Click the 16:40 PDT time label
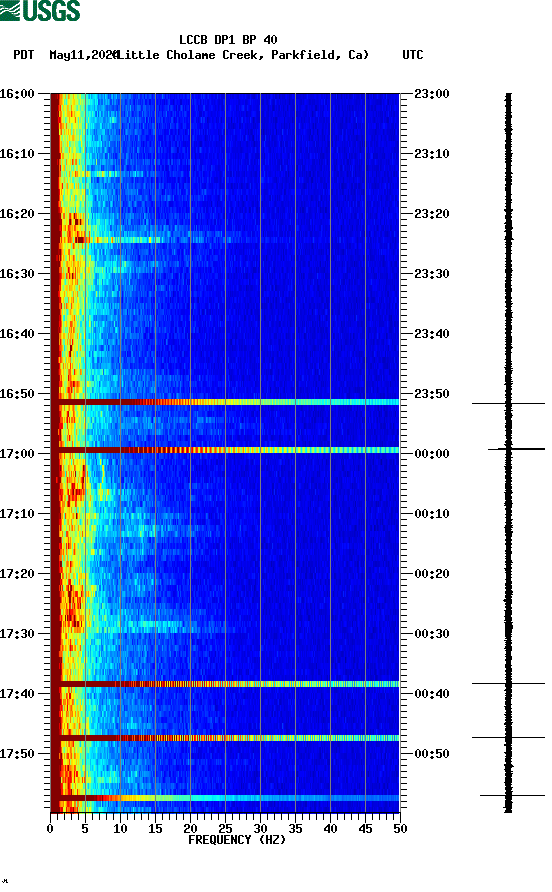This screenshot has height=892, width=552. click(x=17, y=334)
